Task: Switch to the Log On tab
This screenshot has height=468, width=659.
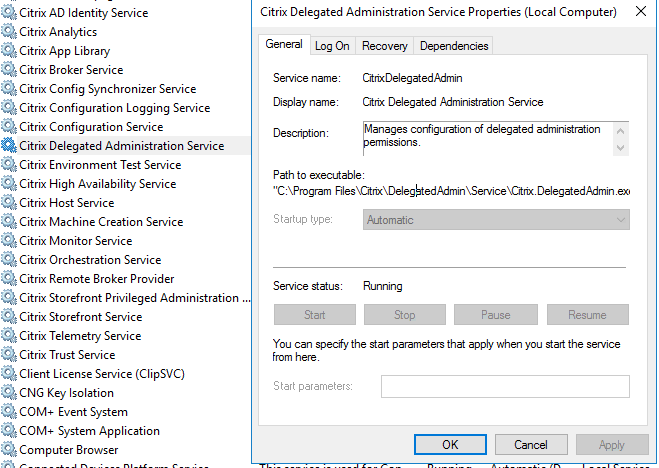Action: [332, 46]
